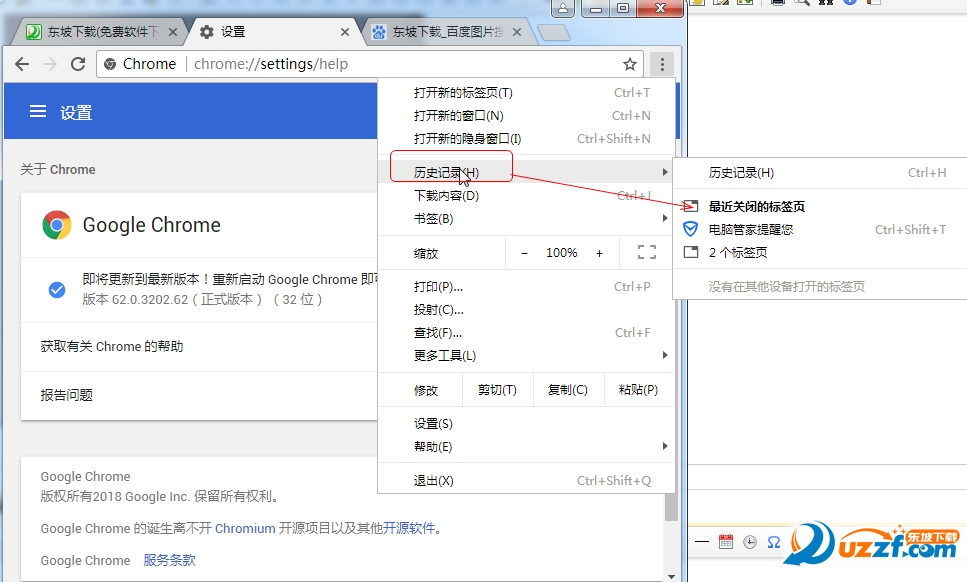The width and height of the screenshot is (967, 582).
Task: Open 设置(S) from the menu
Action: pyautogui.click(x=526, y=424)
